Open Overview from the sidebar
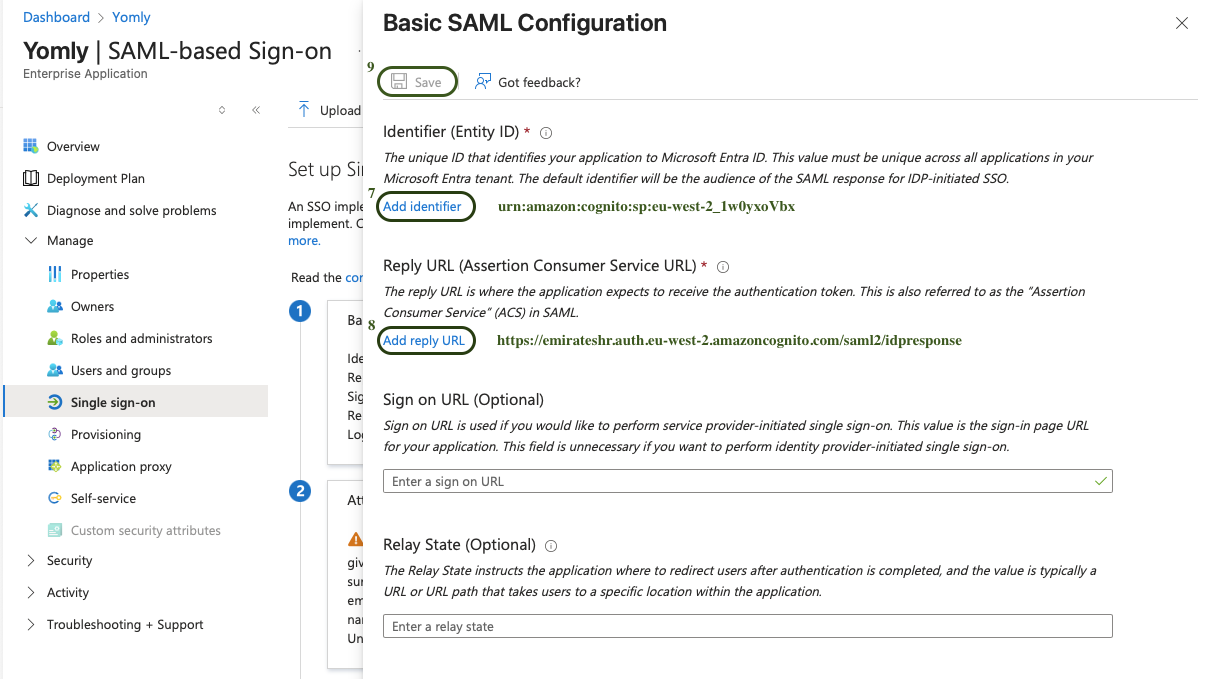The width and height of the screenshot is (1211, 679). (73, 146)
